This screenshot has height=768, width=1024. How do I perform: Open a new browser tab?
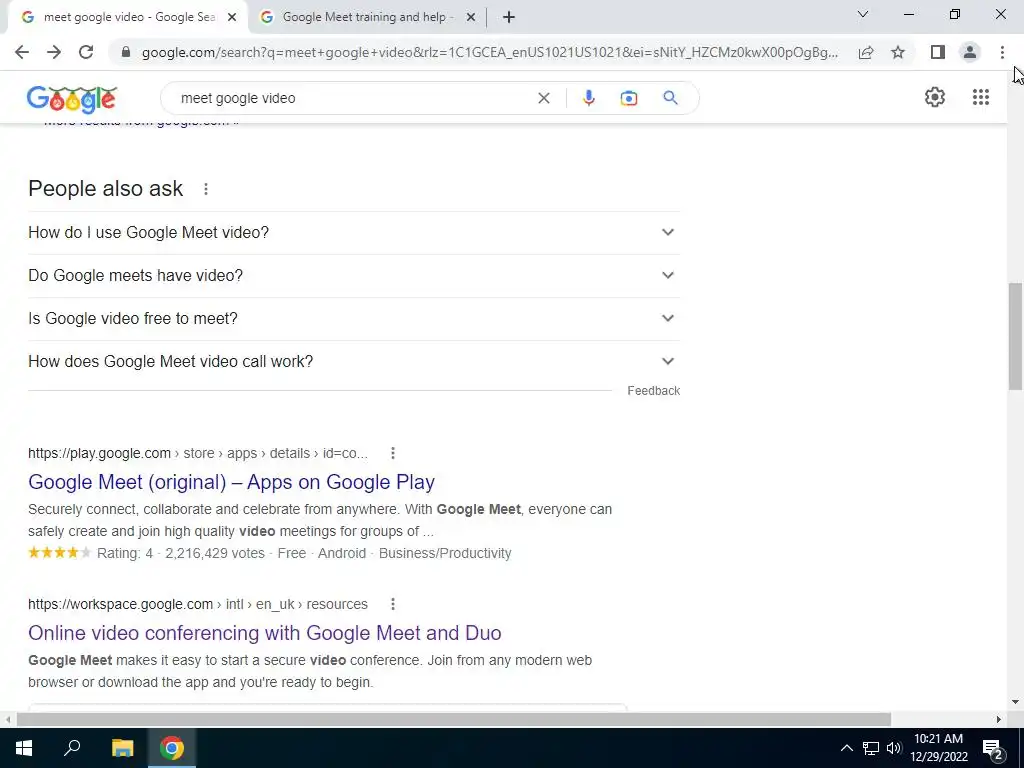[509, 18]
